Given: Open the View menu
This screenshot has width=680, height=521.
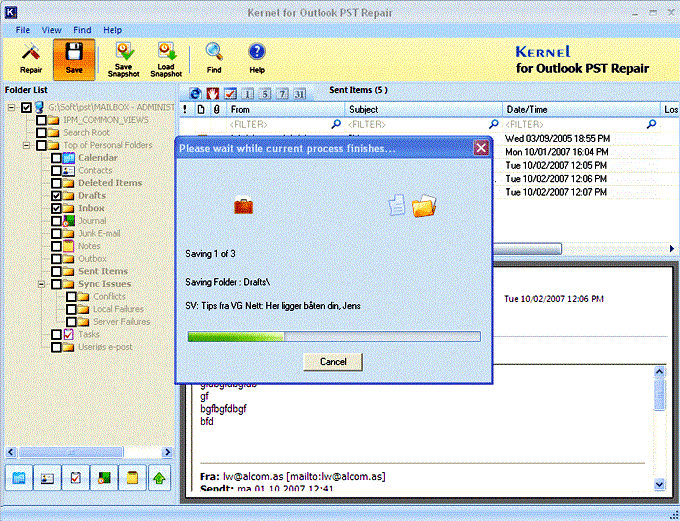Looking at the screenshot, I should (x=51, y=30).
